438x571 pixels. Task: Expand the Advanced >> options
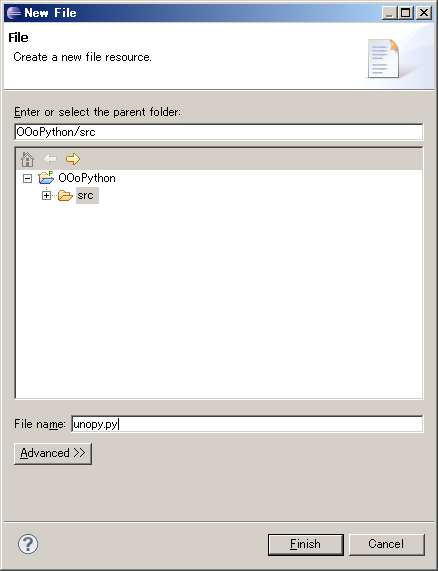53,453
